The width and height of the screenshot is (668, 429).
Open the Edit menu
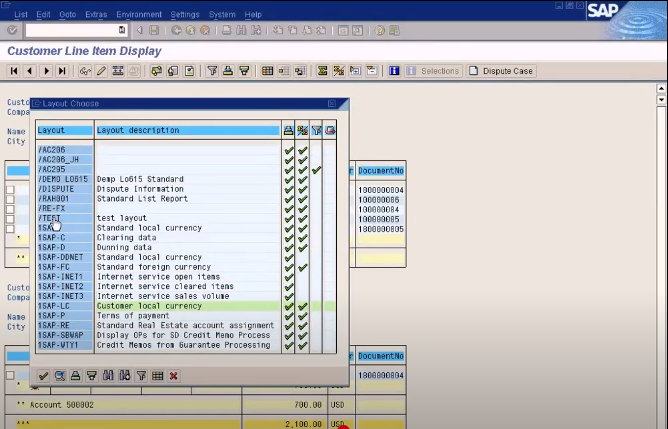pyautogui.click(x=43, y=14)
